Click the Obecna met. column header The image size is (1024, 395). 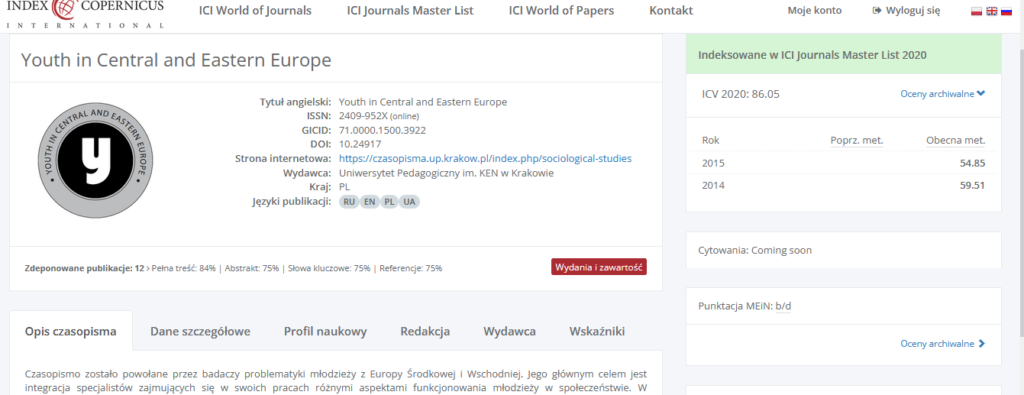tap(955, 140)
